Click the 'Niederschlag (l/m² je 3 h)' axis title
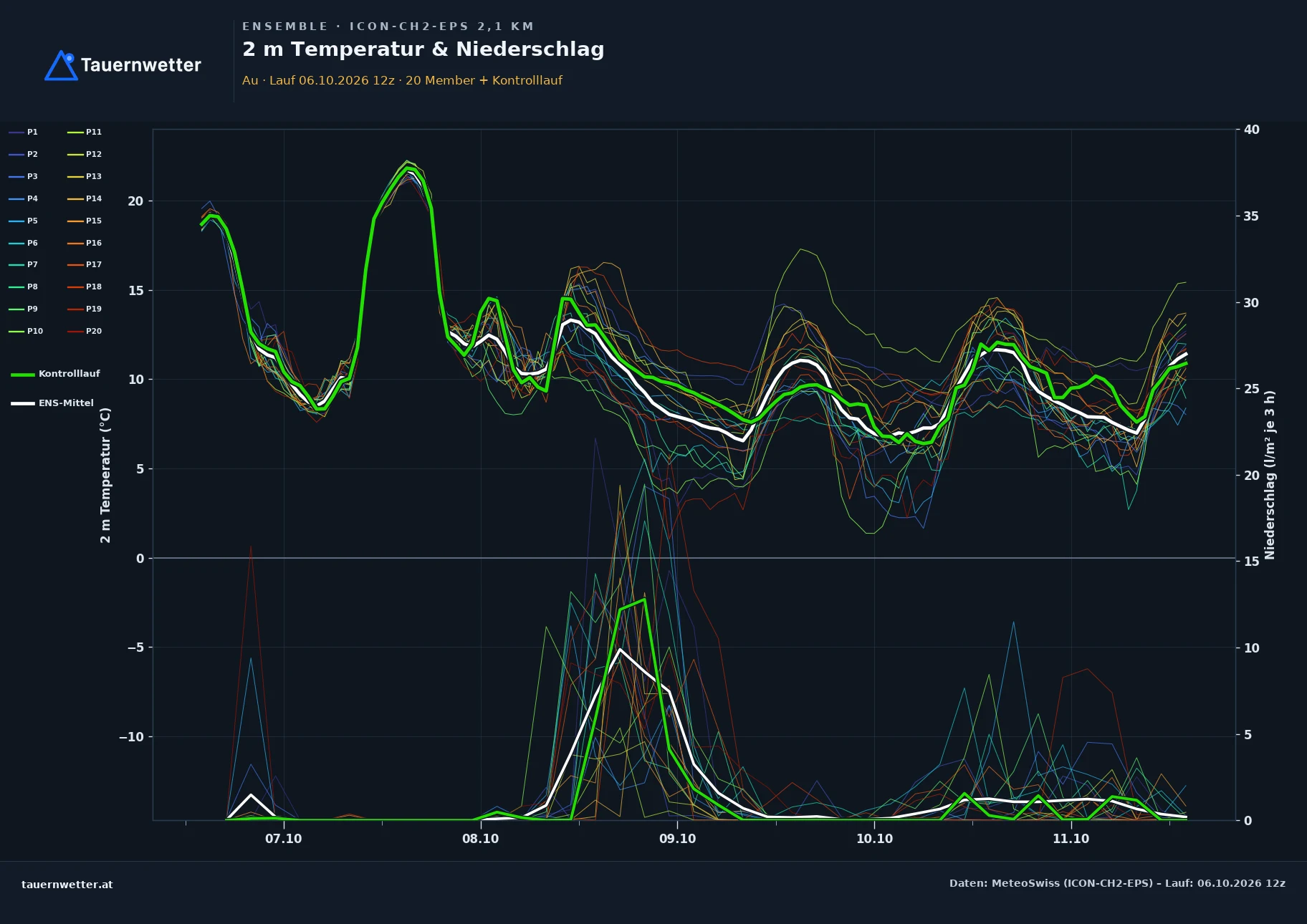Image resolution: width=1307 pixels, height=924 pixels. [x=1270, y=475]
